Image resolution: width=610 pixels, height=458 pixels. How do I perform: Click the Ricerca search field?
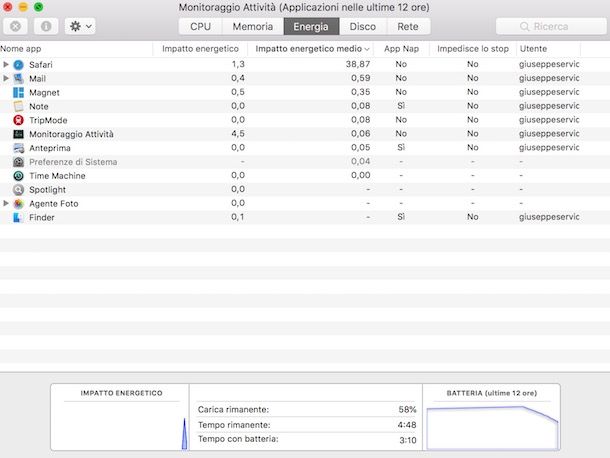(551, 26)
